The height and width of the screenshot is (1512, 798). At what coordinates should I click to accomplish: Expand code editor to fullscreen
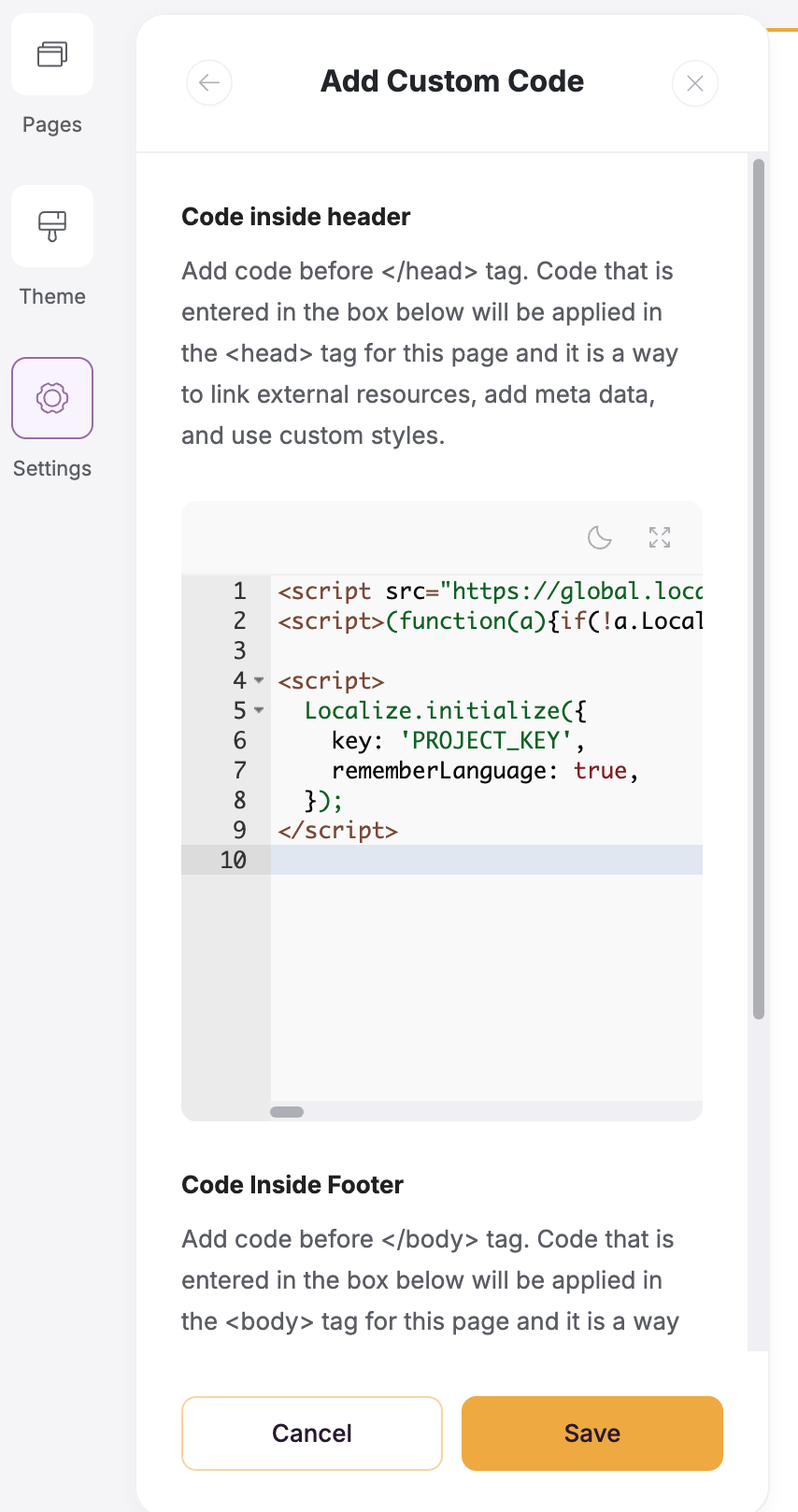(x=660, y=537)
